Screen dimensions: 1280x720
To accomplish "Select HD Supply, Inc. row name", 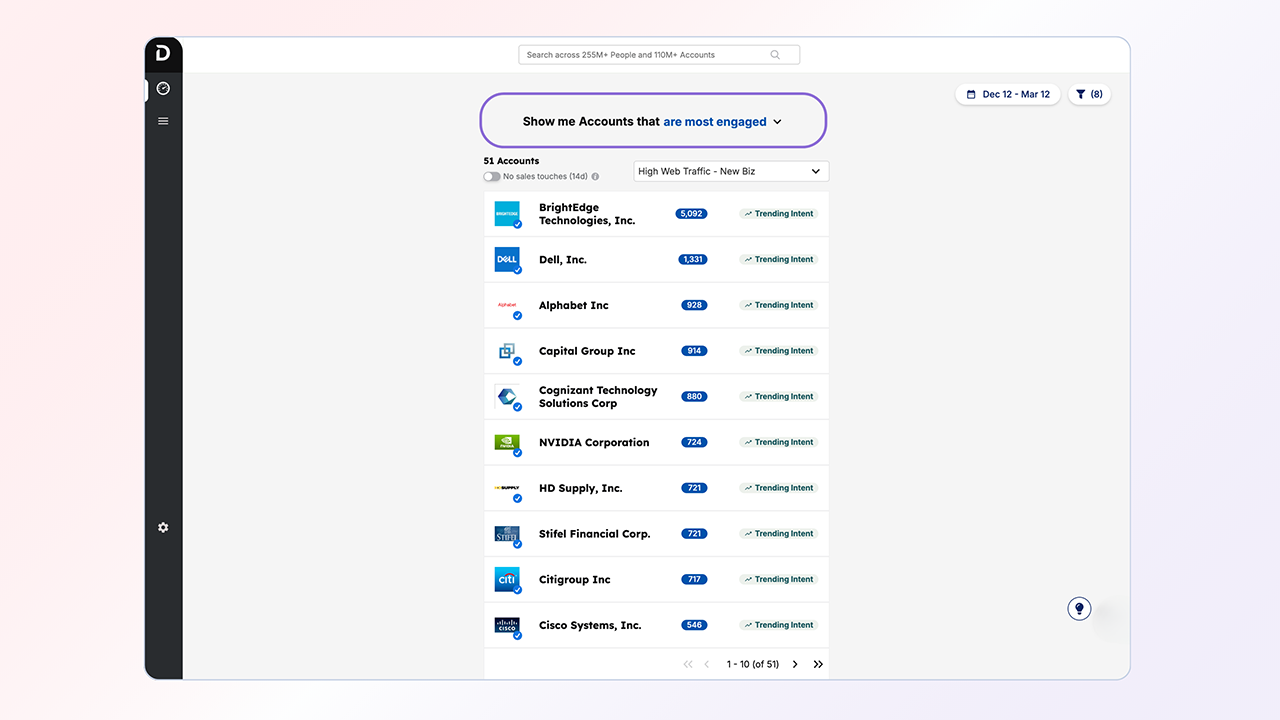I will (x=581, y=488).
